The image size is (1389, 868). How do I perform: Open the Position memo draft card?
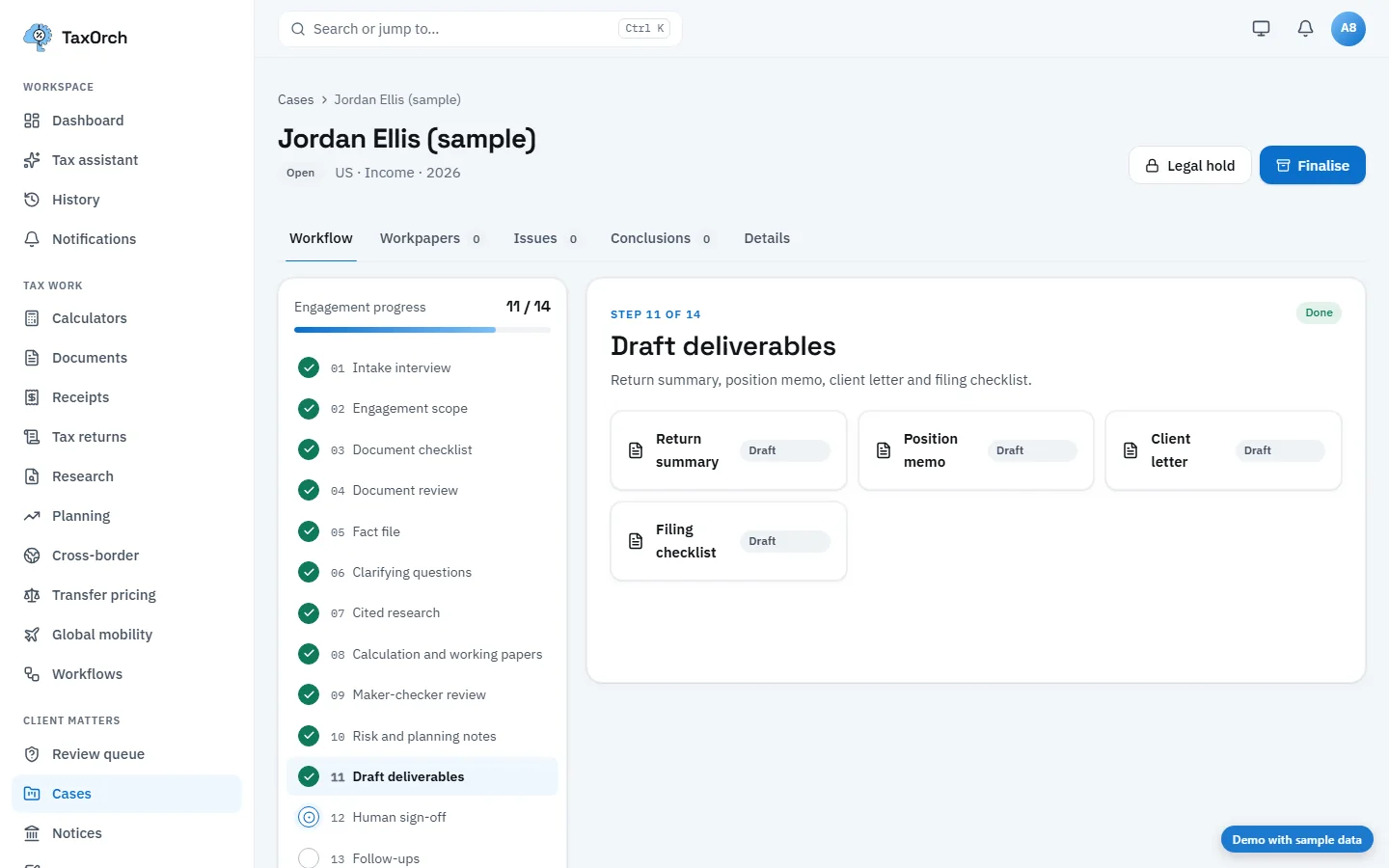tap(976, 450)
